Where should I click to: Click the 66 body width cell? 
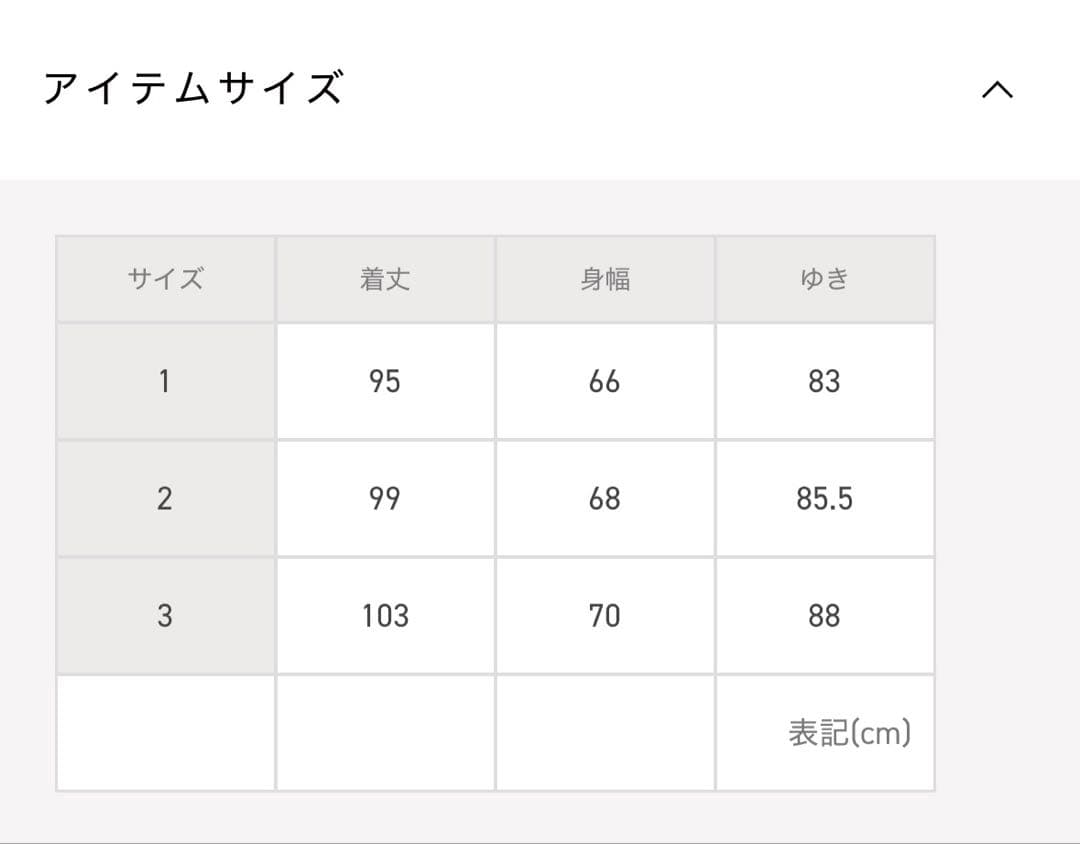pyautogui.click(x=605, y=381)
